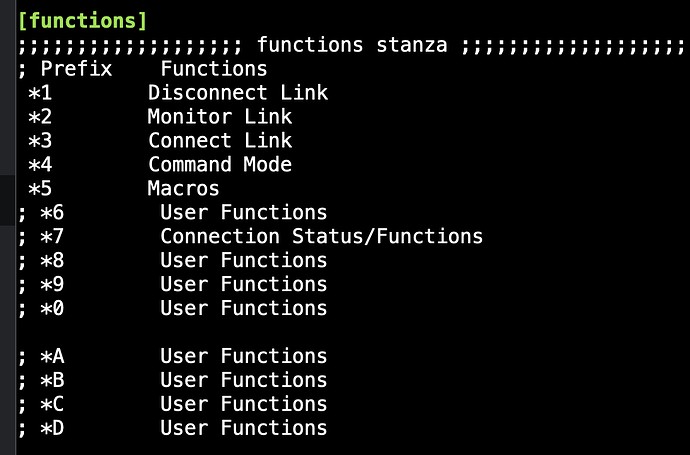Click User Functions on the *9 line
This screenshot has height=455, width=690.
pos(244,284)
